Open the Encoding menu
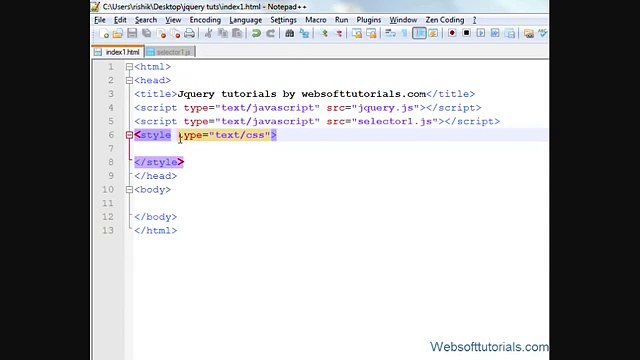The height and width of the screenshot is (360, 640). tap(205, 20)
